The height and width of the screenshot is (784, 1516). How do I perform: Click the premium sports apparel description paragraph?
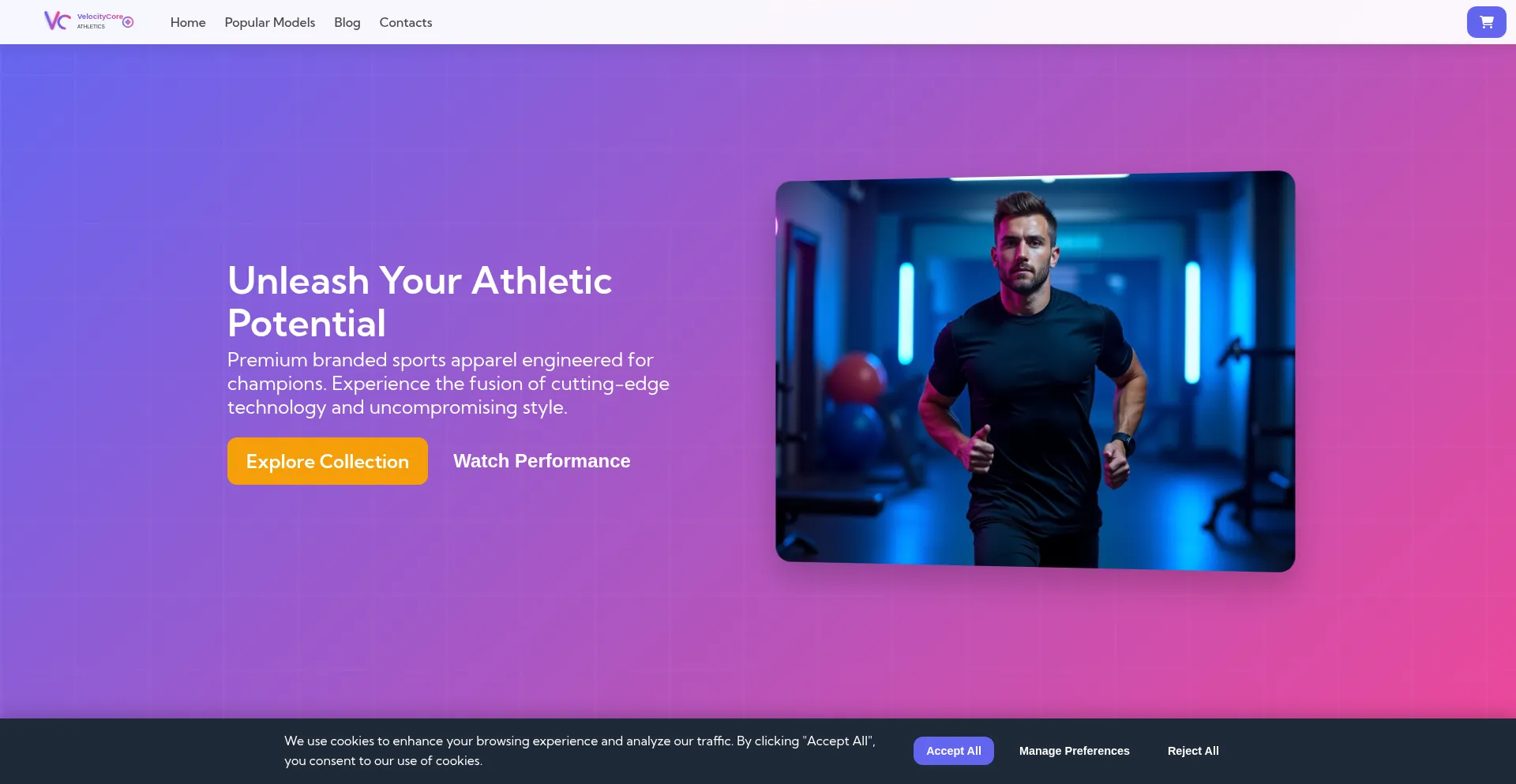click(448, 384)
